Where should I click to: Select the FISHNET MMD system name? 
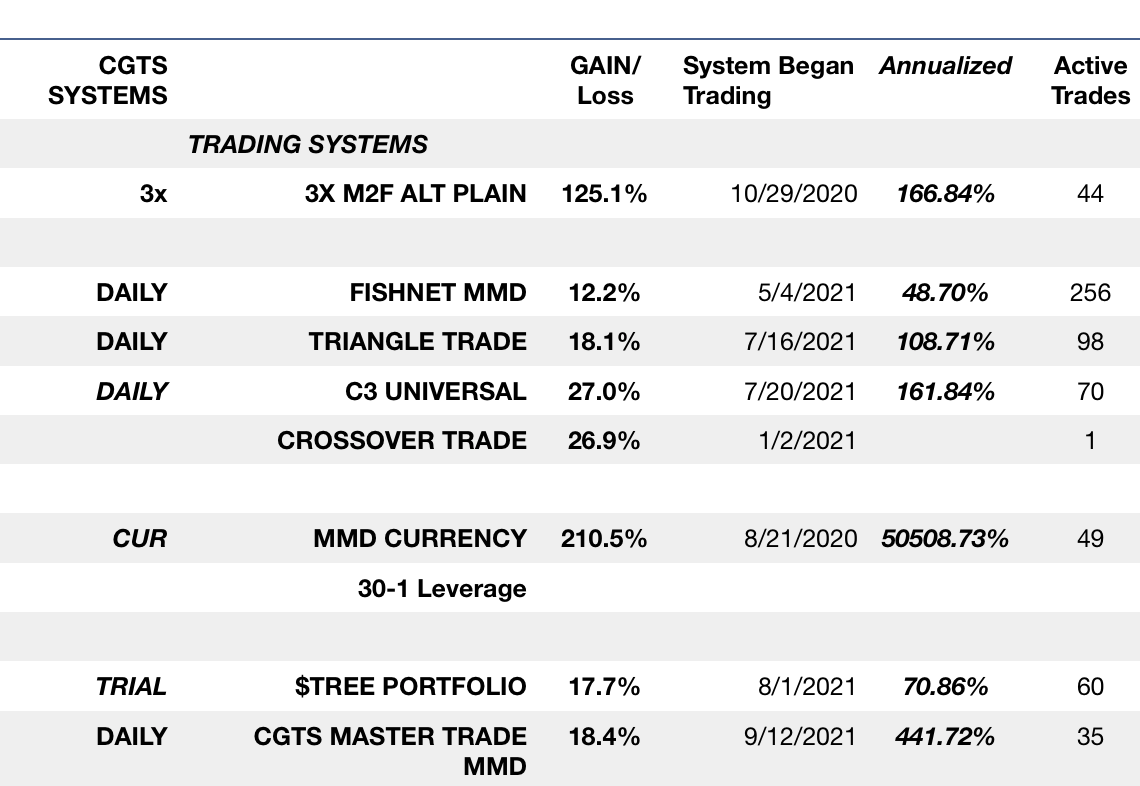438,293
